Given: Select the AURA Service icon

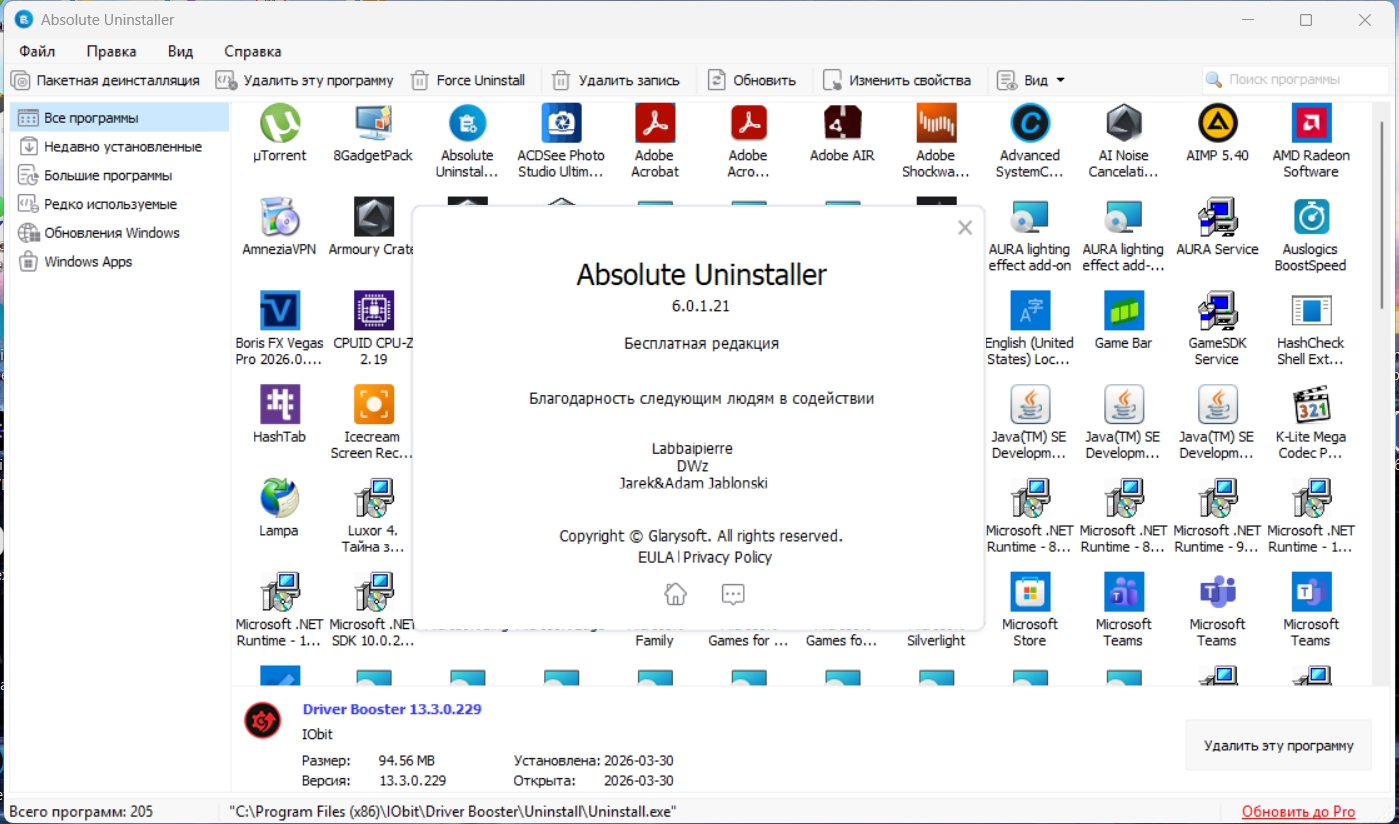Looking at the screenshot, I should pos(1217,217).
